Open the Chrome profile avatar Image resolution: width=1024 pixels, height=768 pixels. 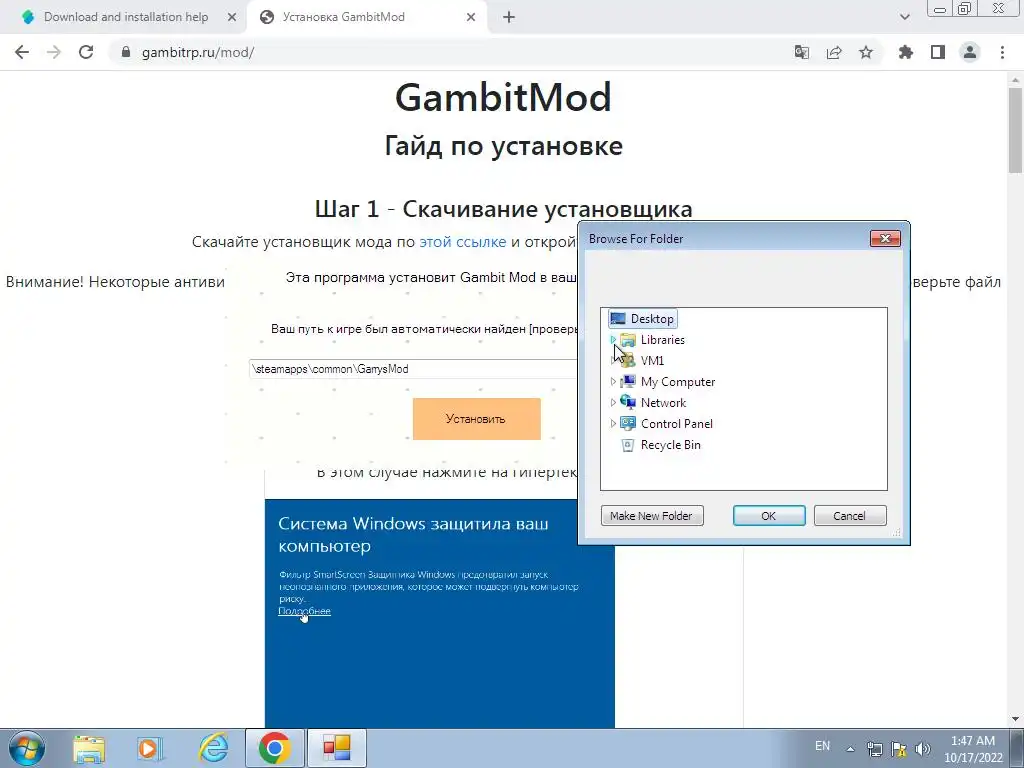coord(970,52)
